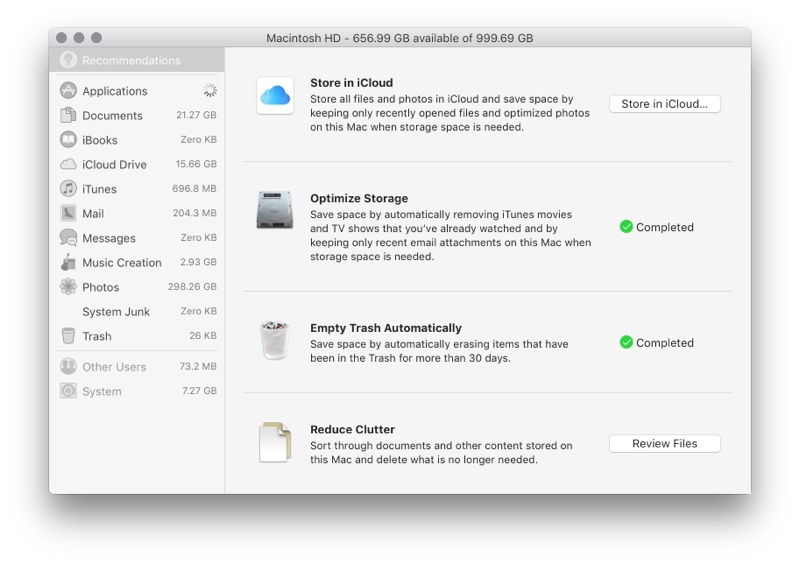The image size is (800, 564).
Task: Choose the iTunes category
Action: click(x=138, y=189)
